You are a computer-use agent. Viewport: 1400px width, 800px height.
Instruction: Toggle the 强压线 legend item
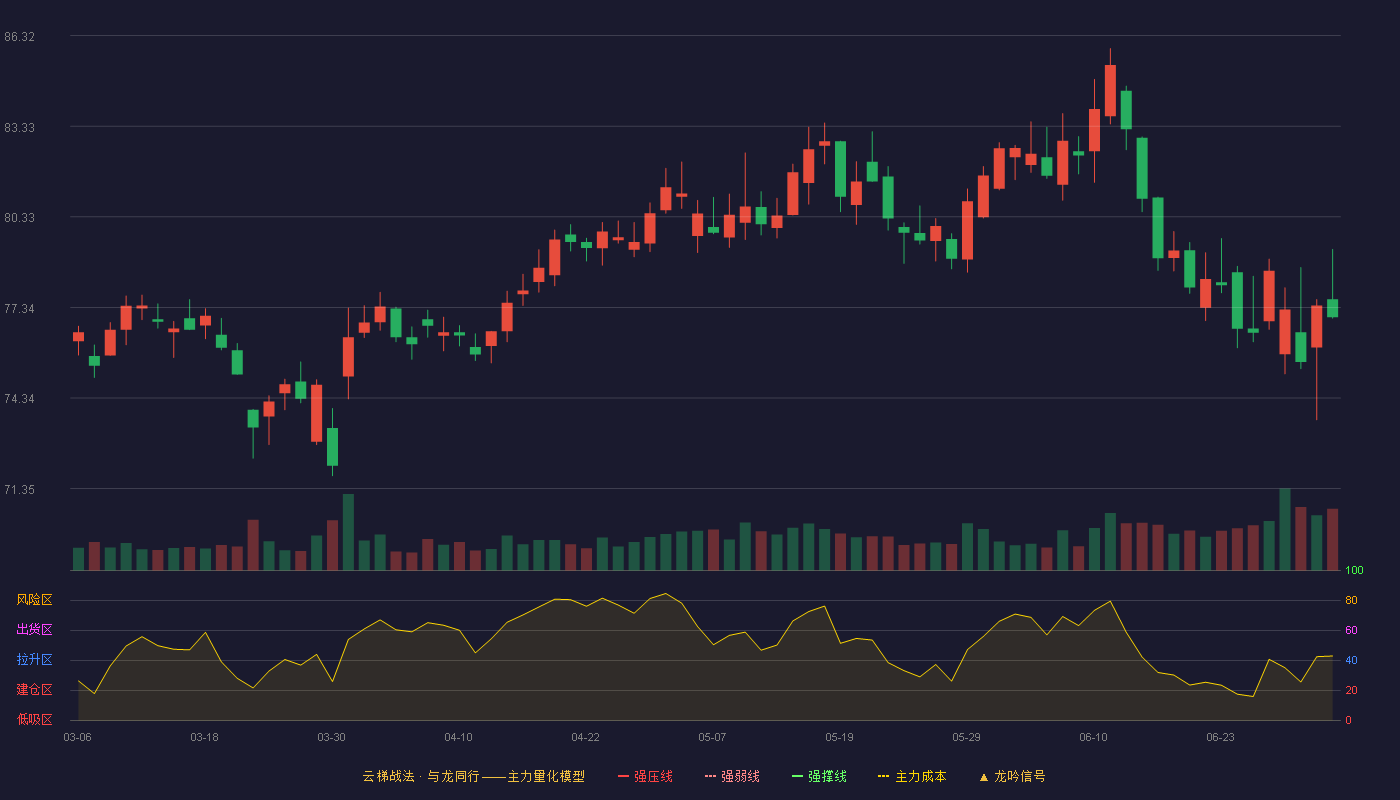coord(645,776)
